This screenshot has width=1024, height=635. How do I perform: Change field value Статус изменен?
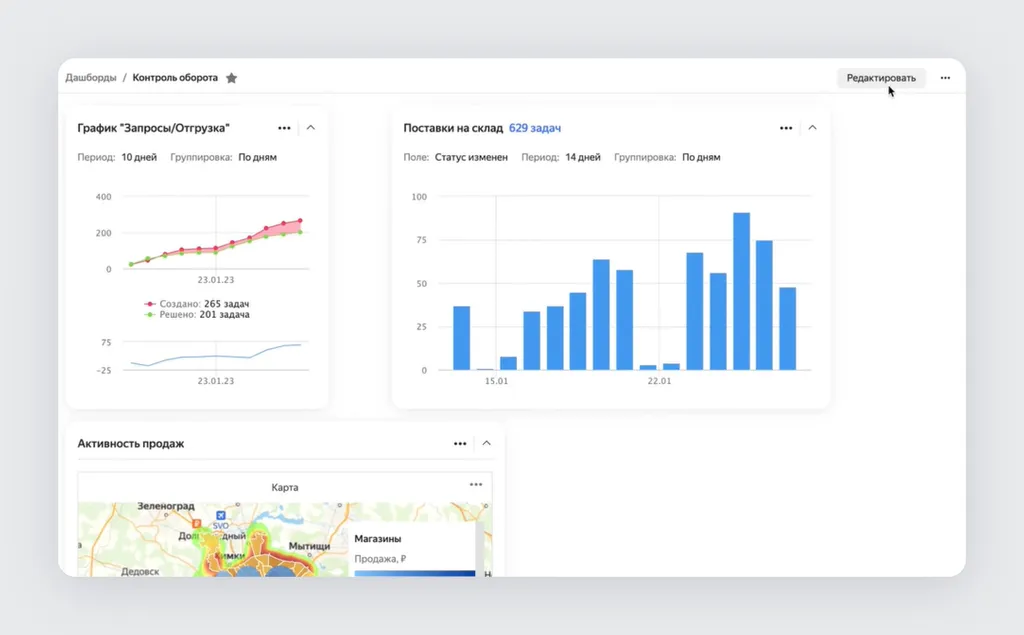point(471,157)
